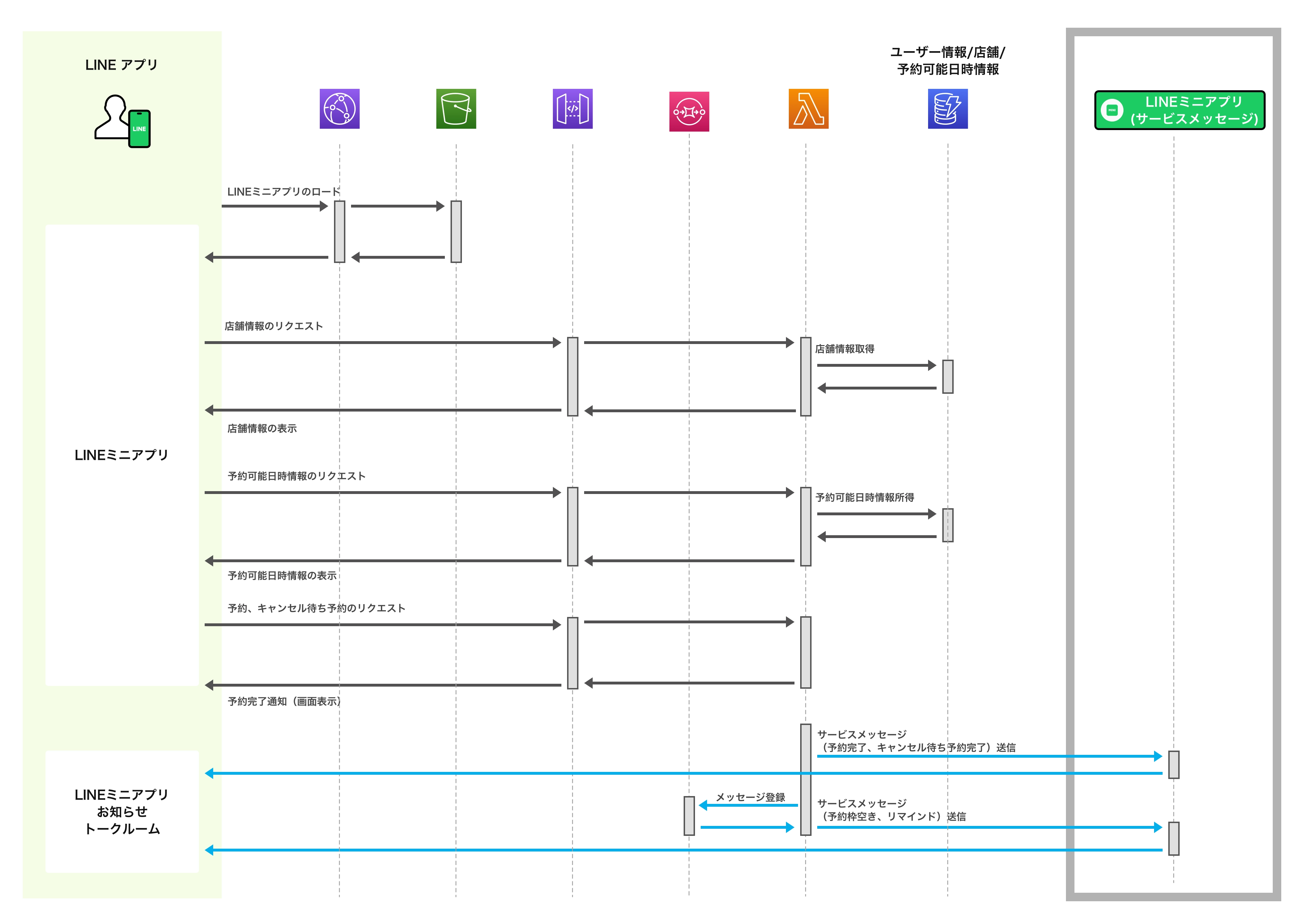The width and height of the screenshot is (1304, 924).
Task: Click the green Amazon S3 bucket icon
Action: click(x=456, y=108)
